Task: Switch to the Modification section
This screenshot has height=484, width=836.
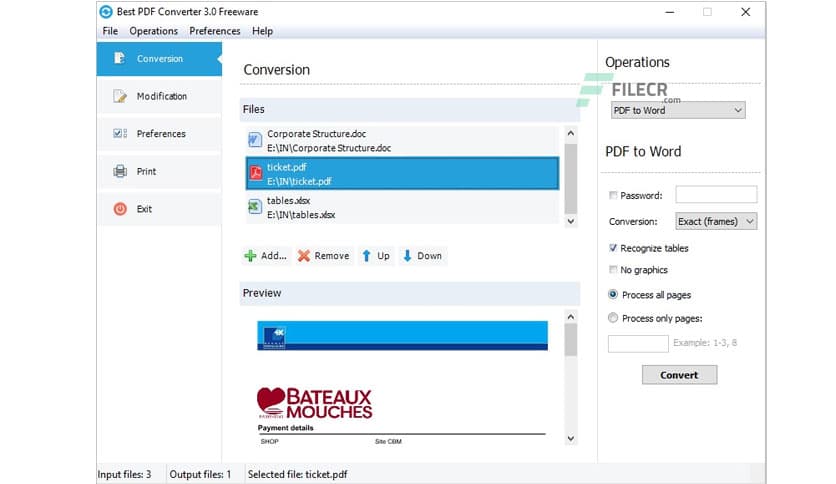Action: coord(159,96)
